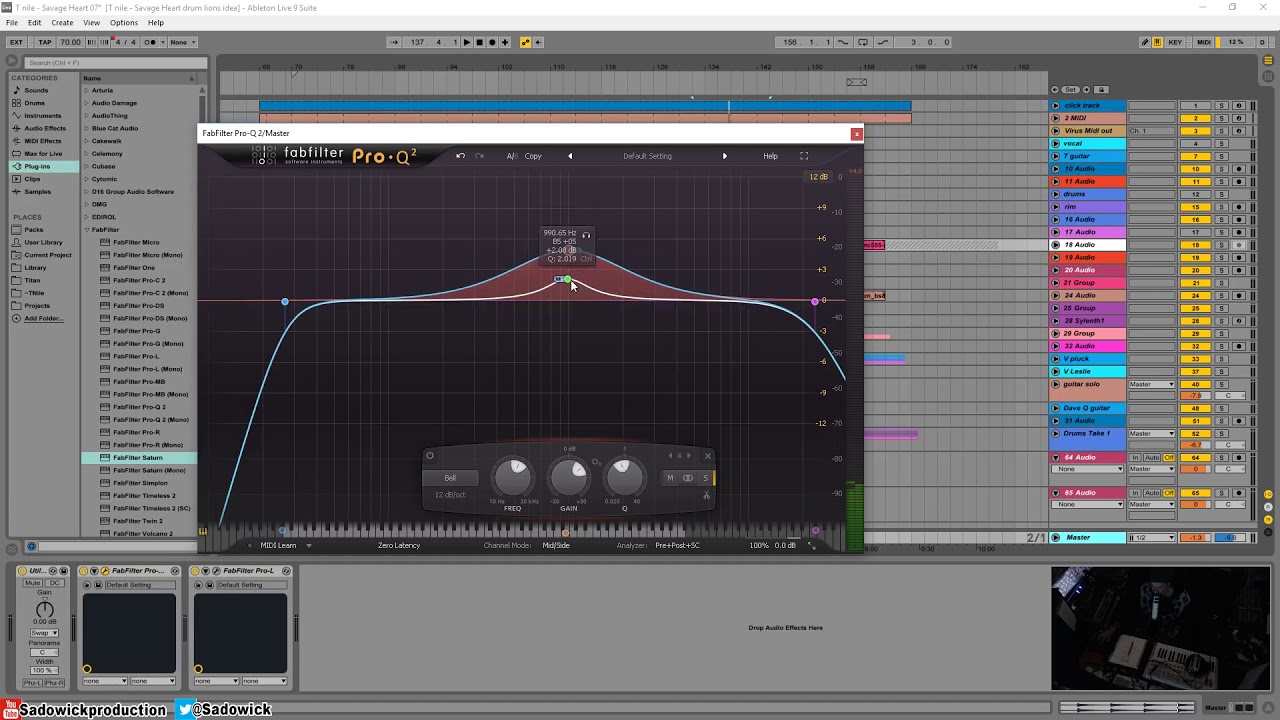Click the Set locator button
The width and height of the screenshot is (1280, 720).
(1070, 90)
